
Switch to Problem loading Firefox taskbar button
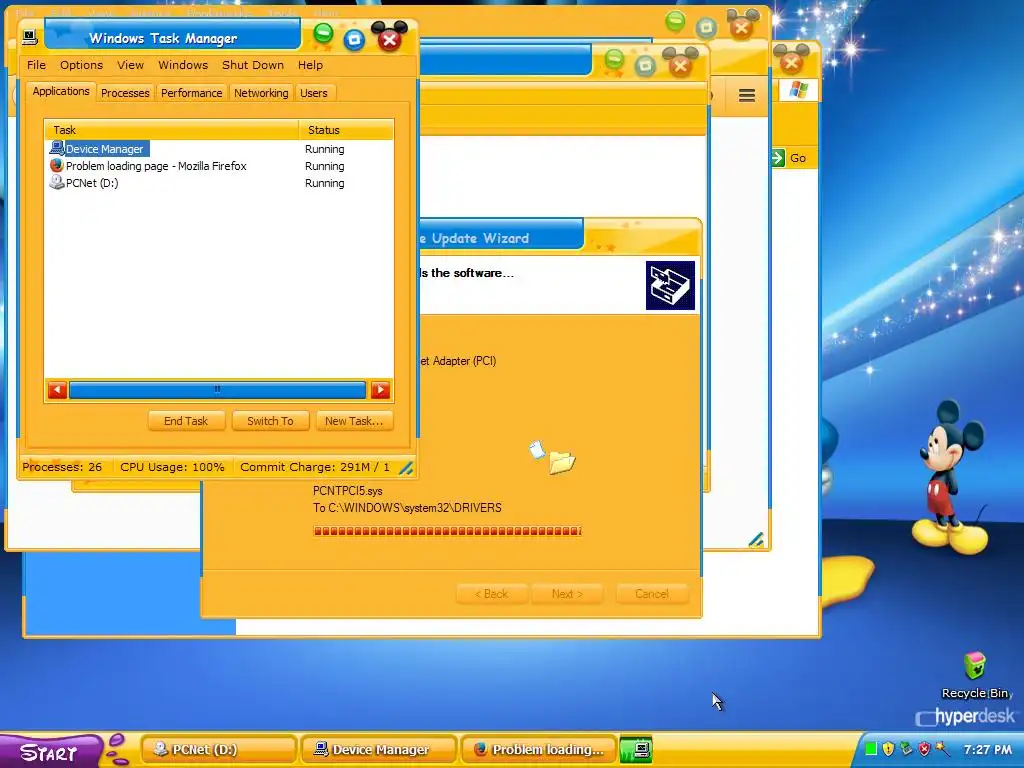point(539,750)
